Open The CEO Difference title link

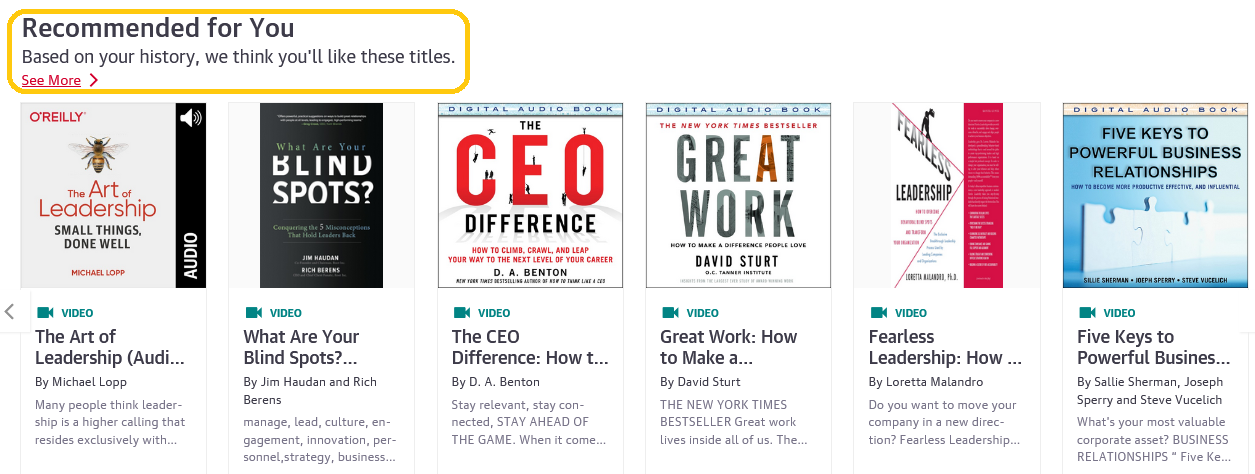tap(530, 347)
